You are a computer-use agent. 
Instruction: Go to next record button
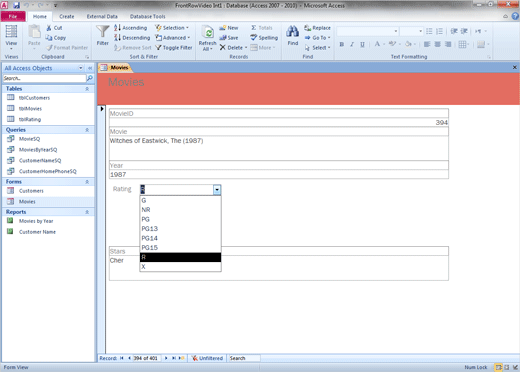pos(166,358)
